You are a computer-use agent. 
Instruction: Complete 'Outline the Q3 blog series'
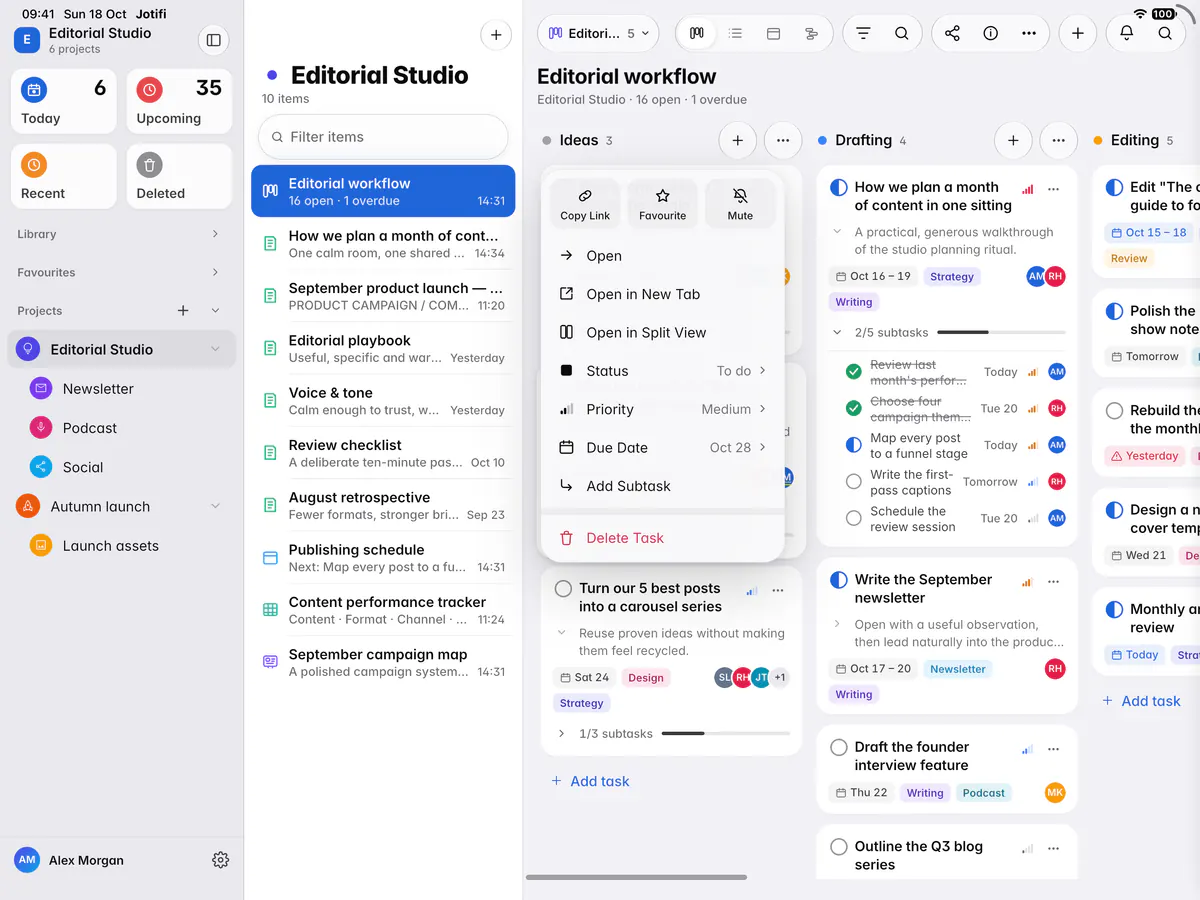[x=839, y=847]
